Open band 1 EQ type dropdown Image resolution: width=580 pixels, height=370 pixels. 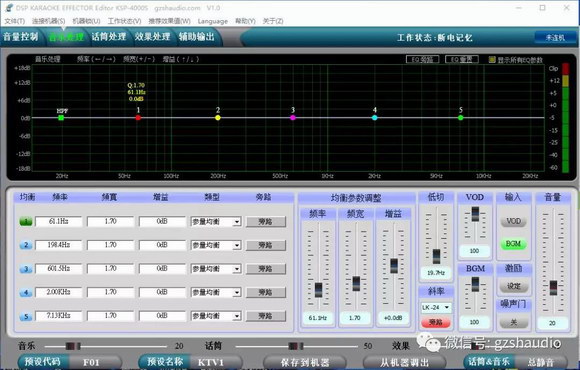click(216, 222)
